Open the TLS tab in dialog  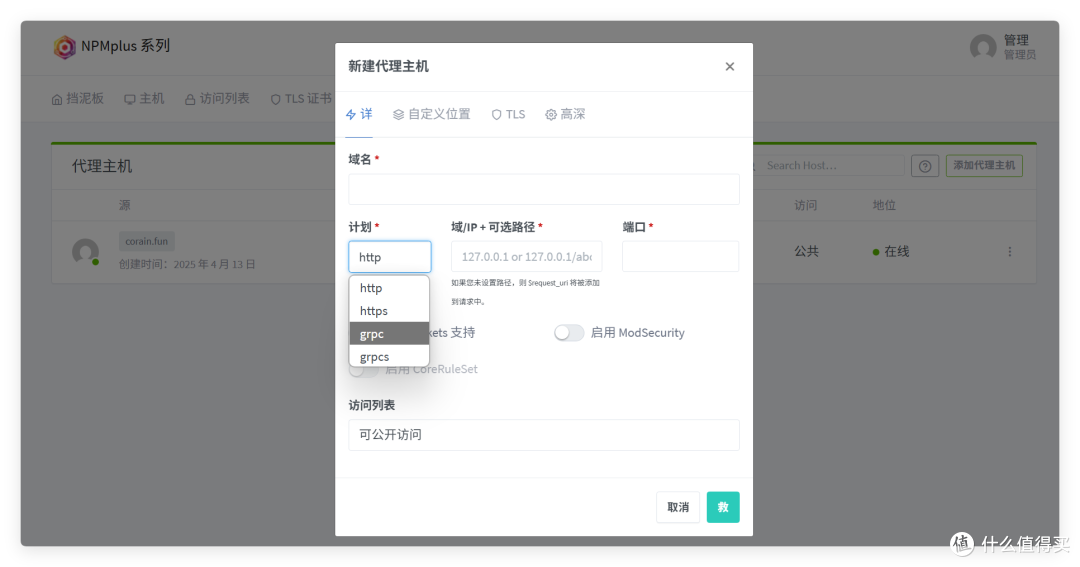point(508,114)
